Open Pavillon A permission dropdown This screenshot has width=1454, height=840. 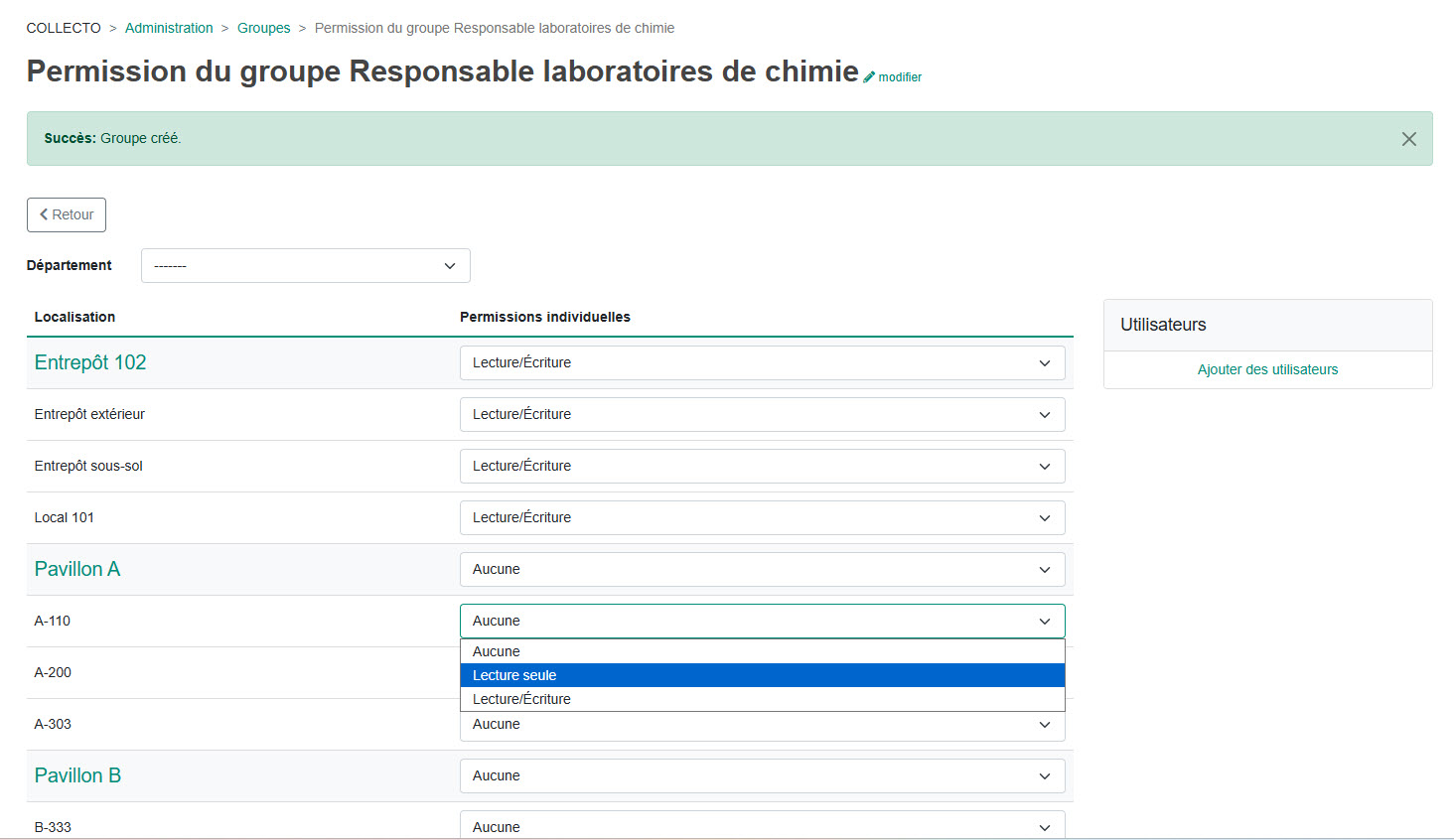[x=762, y=570]
